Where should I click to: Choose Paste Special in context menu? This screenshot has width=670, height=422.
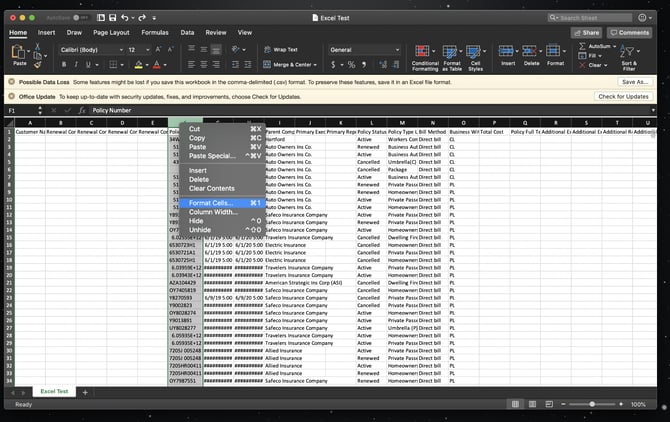[x=222, y=155]
